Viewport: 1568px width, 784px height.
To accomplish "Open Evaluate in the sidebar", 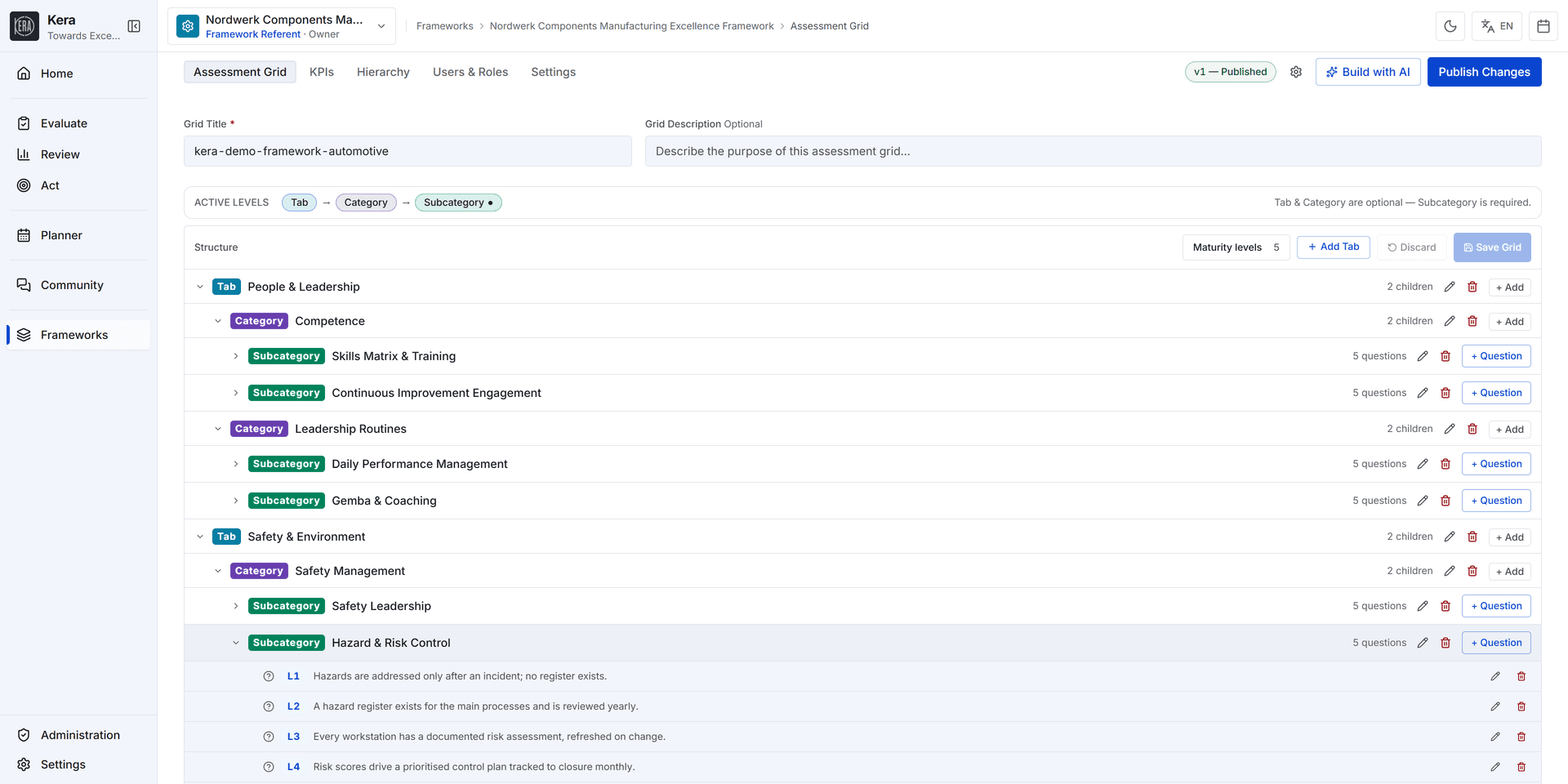I will (78, 123).
